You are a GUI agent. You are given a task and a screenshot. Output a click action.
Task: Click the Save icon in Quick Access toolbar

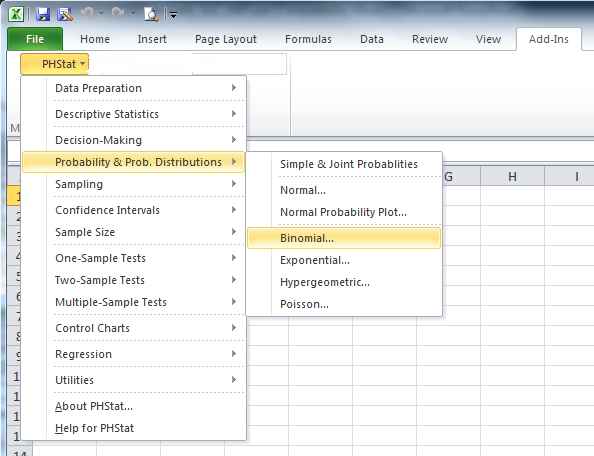point(43,14)
